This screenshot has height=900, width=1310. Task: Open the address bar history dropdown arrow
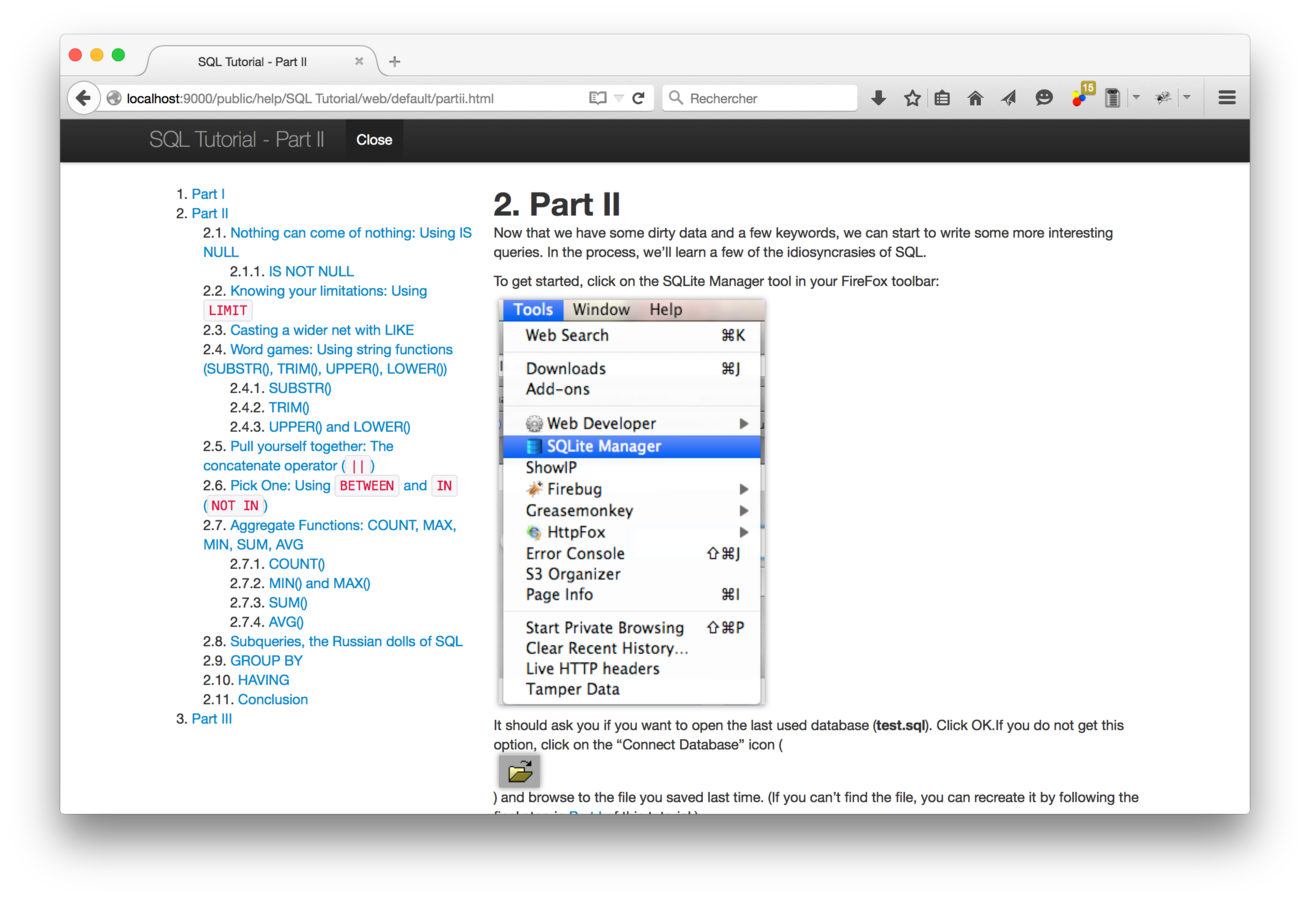click(x=619, y=98)
